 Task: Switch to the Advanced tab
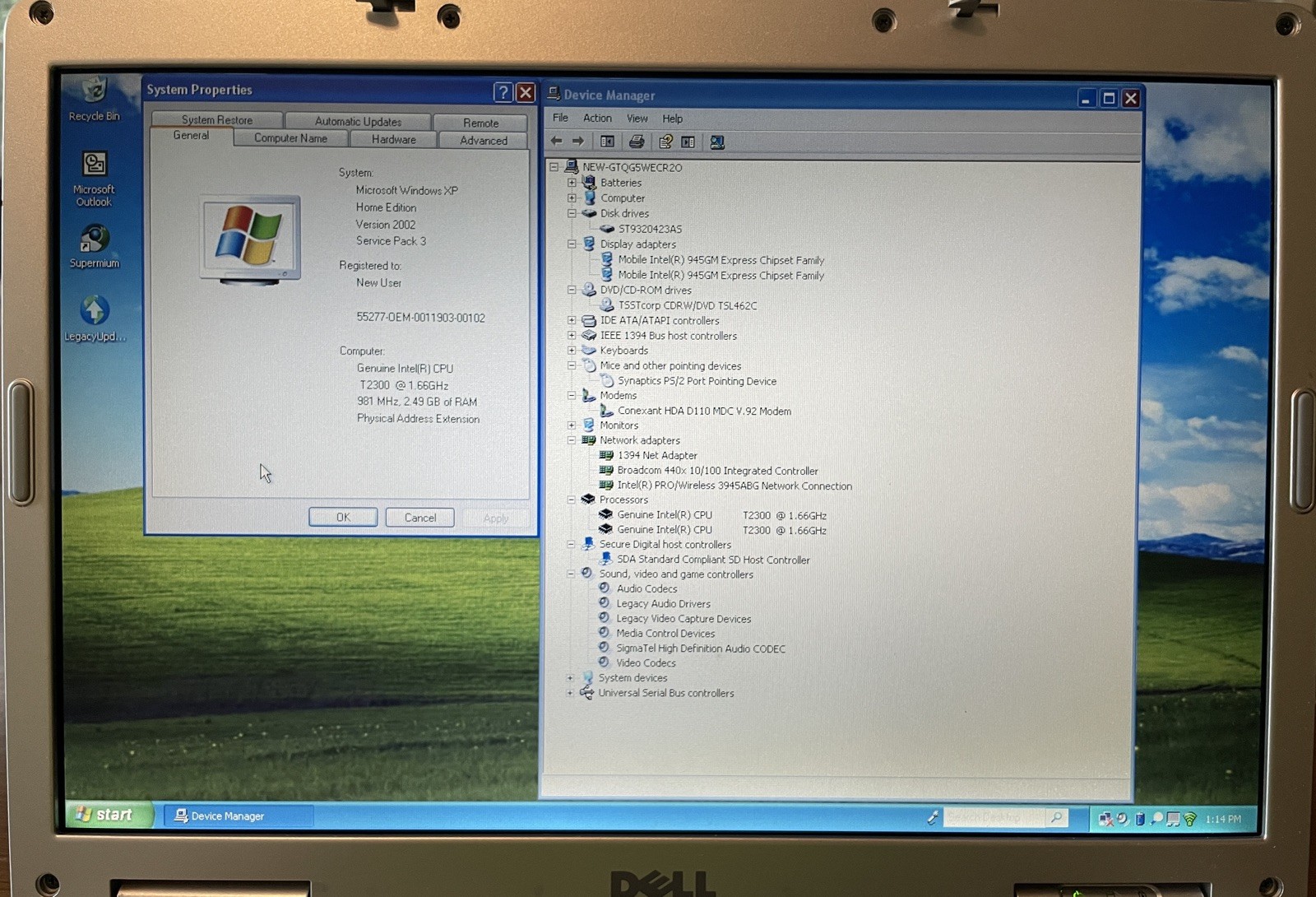(x=484, y=141)
